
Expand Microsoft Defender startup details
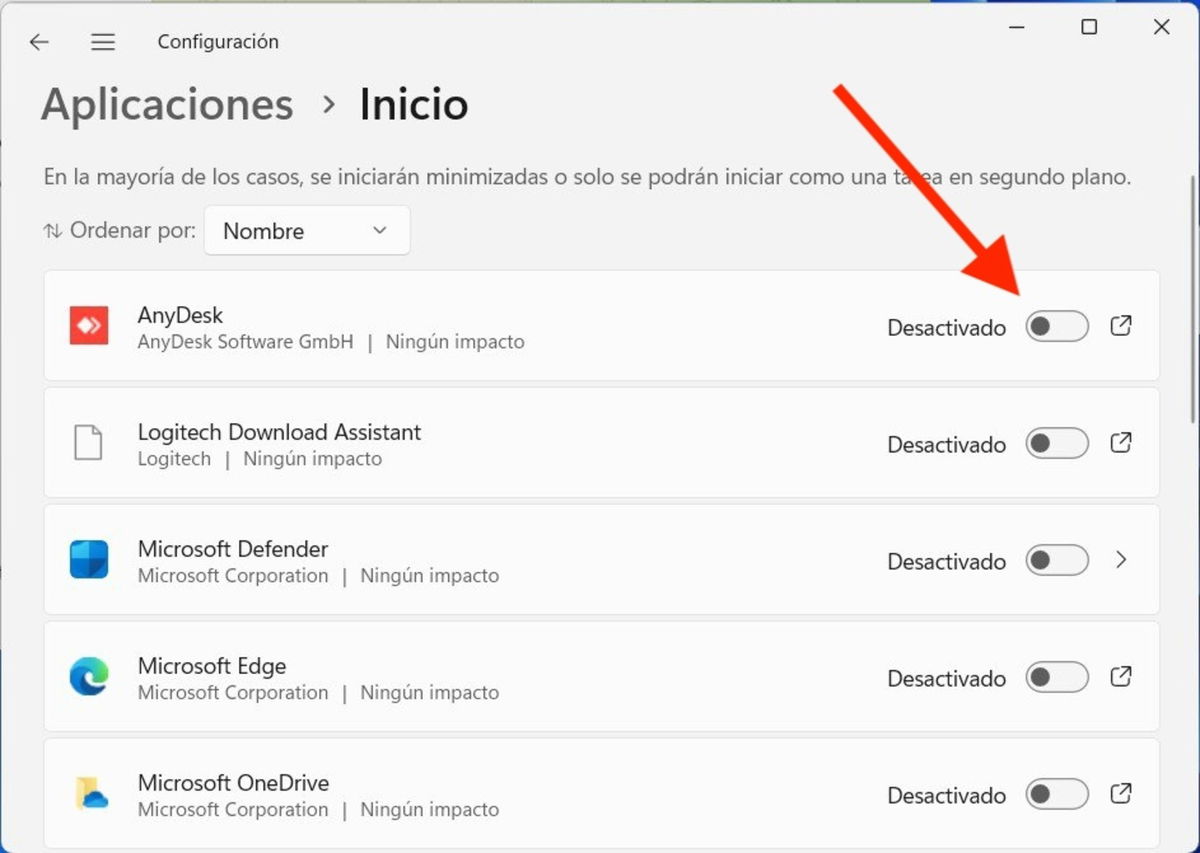[1121, 560]
